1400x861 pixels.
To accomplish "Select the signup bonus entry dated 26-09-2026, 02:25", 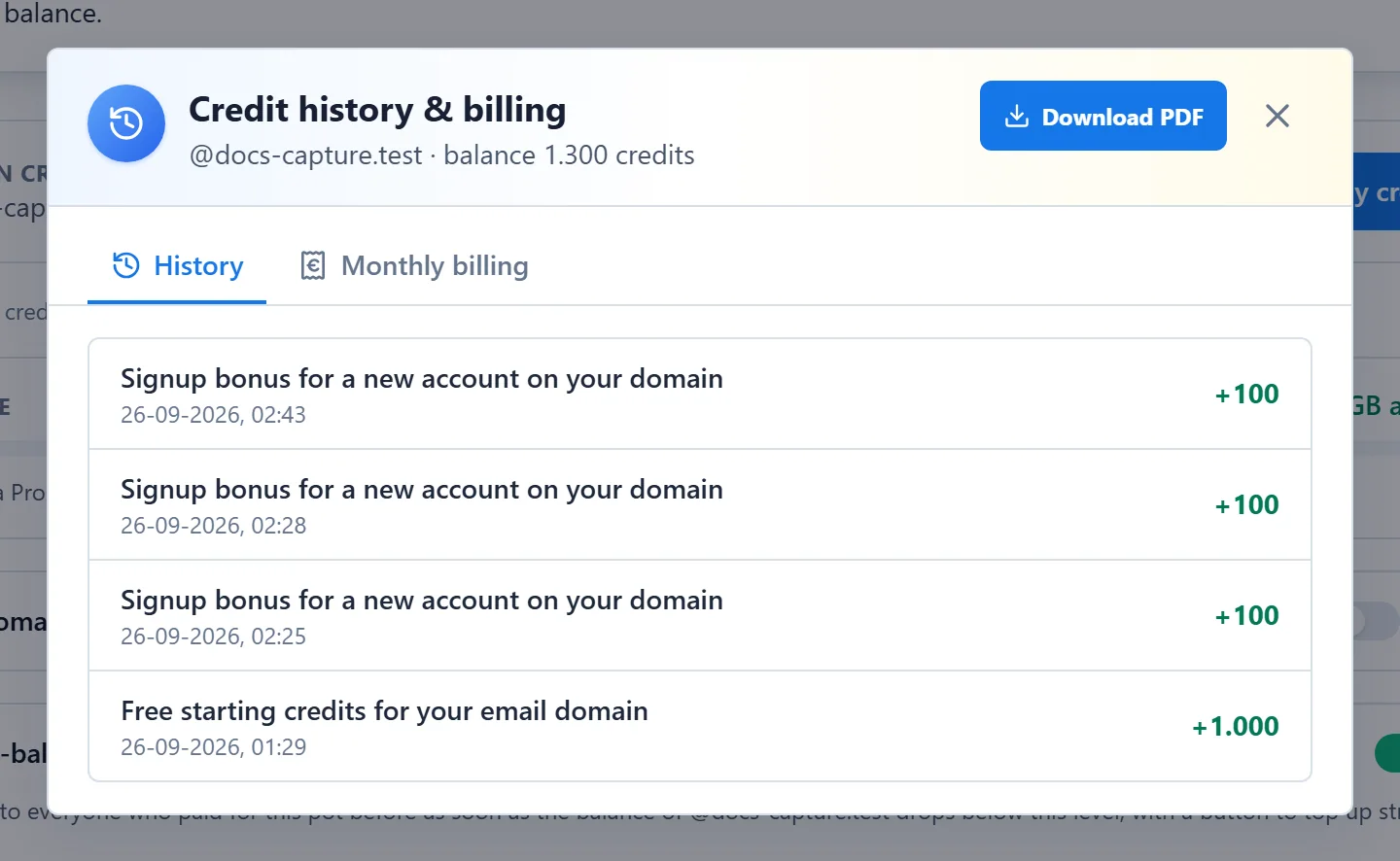I will coord(700,615).
